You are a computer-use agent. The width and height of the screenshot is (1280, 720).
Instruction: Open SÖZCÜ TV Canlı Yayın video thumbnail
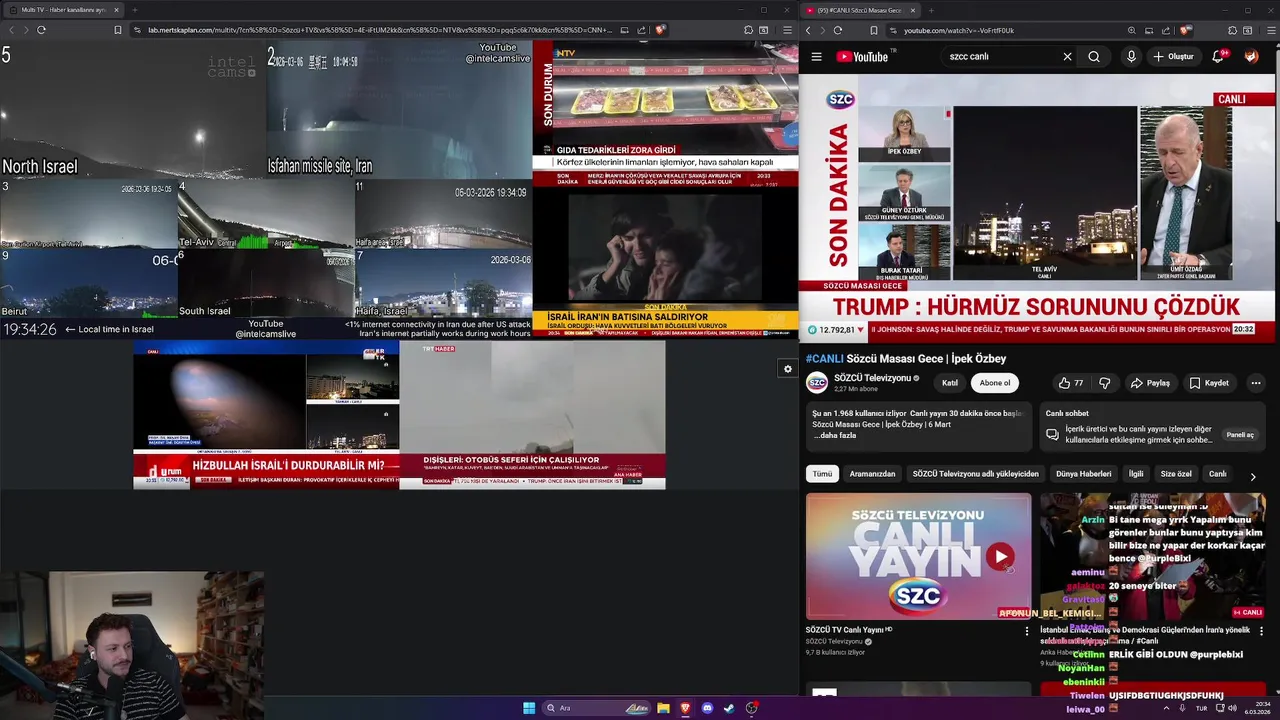[918, 556]
